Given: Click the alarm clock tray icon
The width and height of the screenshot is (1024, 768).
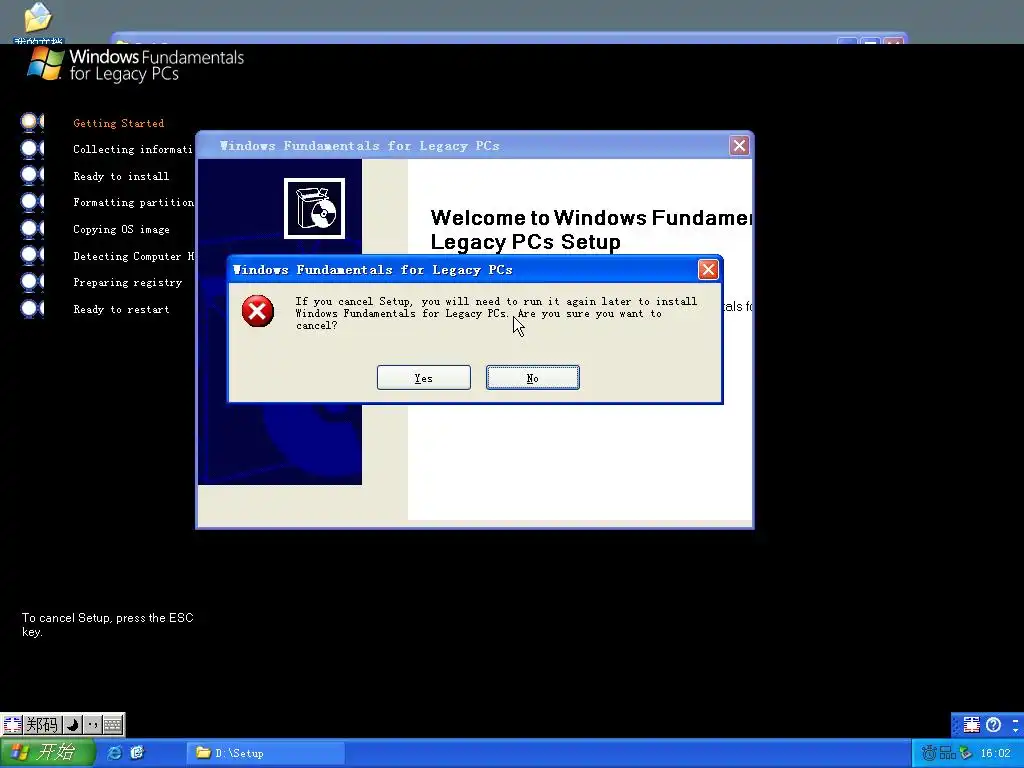Looking at the screenshot, I should pyautogui.click(x=929, y=754).
